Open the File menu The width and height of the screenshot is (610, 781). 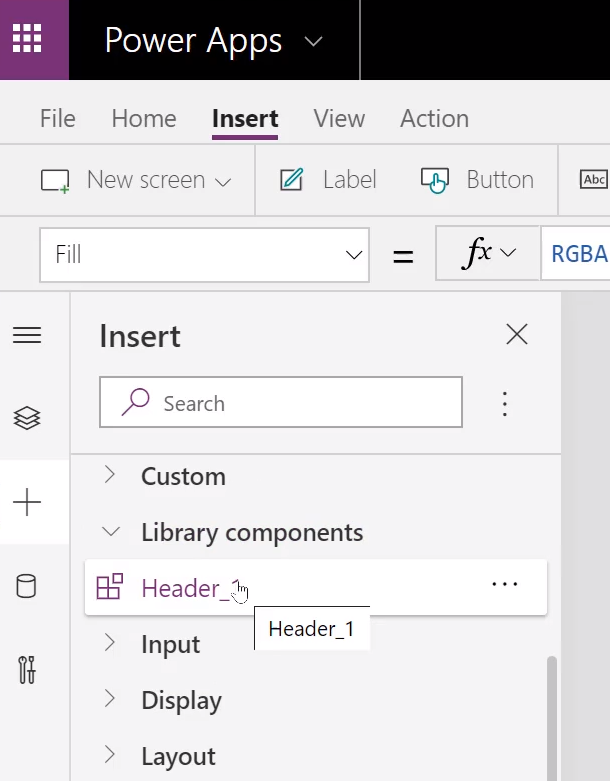tap(58, 119)
